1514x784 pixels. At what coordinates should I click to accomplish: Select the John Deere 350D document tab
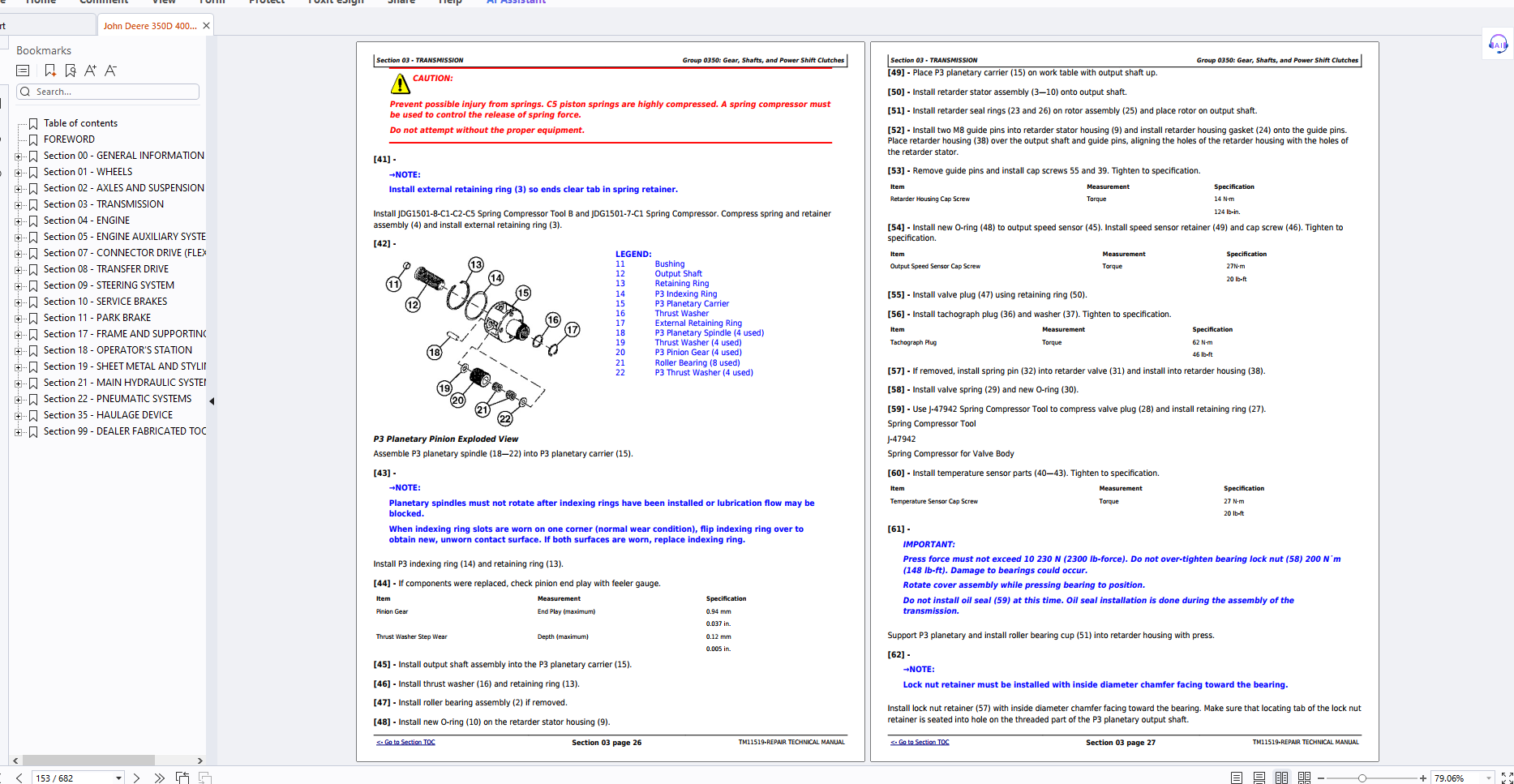coord(150,26)
